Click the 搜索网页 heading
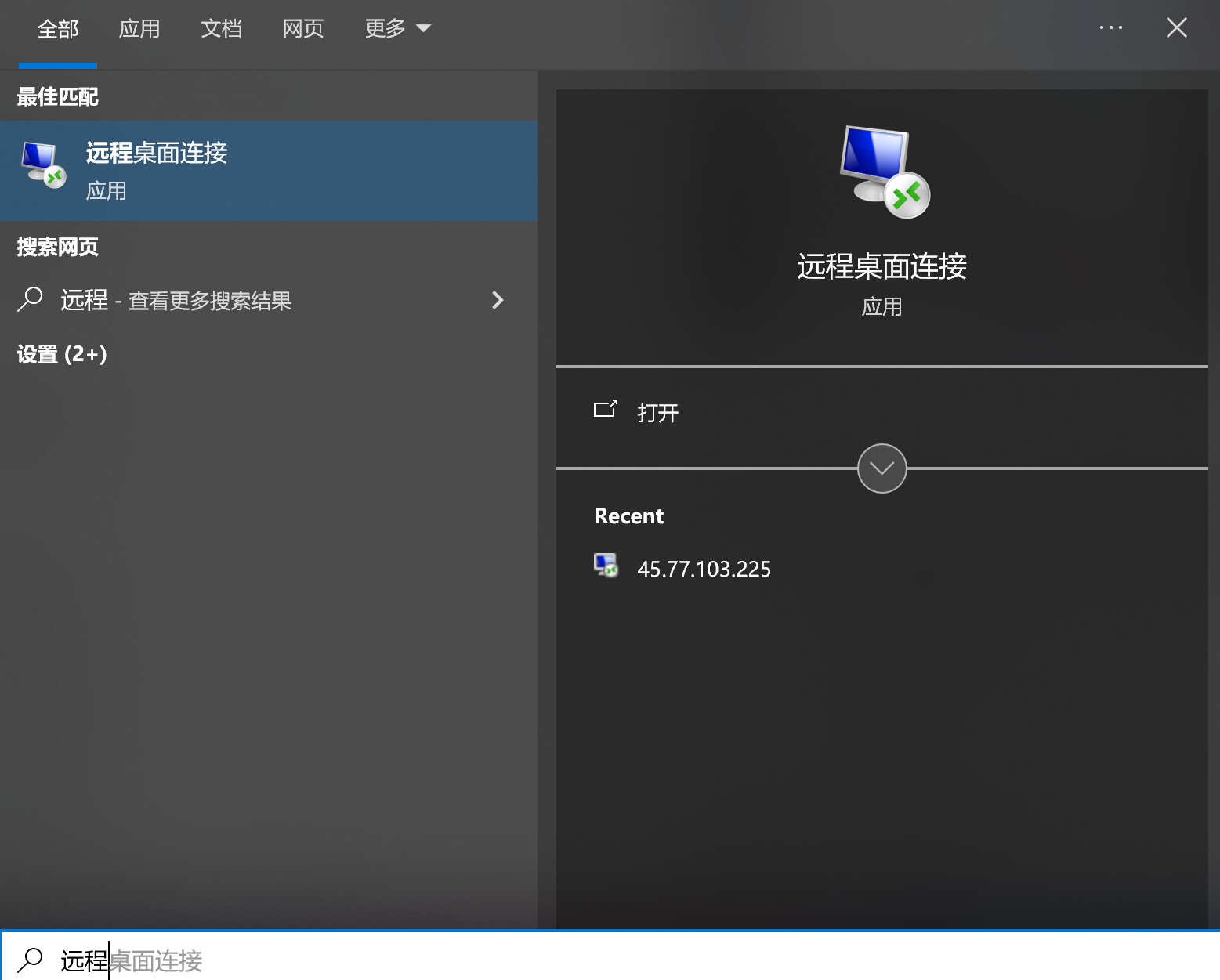Screen dimensions: 1220x980 click(x=58, y=248)
